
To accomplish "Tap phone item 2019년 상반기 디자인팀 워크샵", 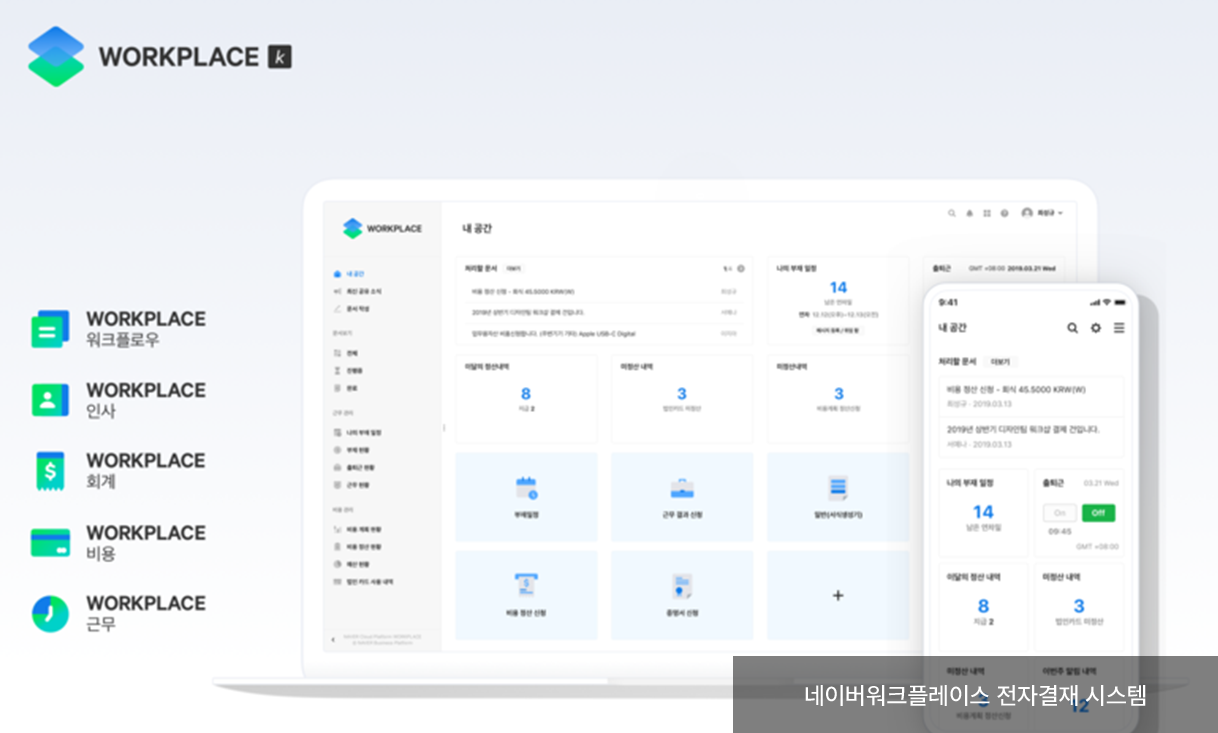I will (x=1031, y=436).
